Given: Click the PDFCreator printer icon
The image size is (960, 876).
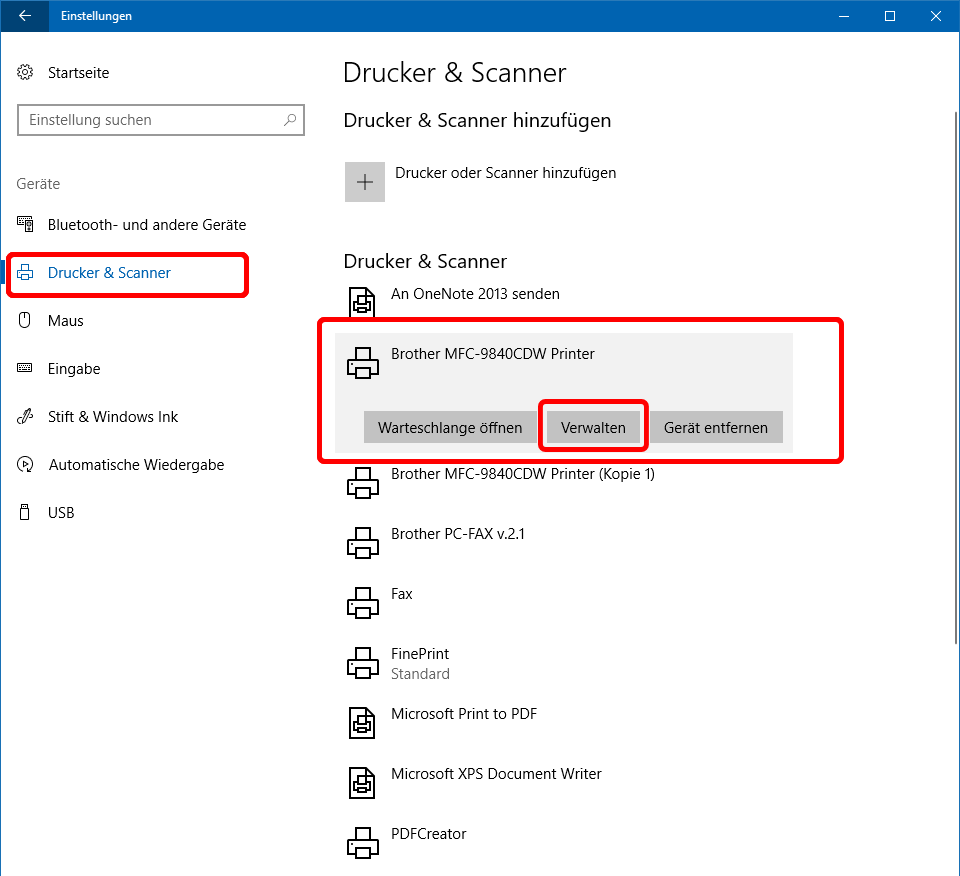Looking at the screenshot, I should (x=362, y=841).
